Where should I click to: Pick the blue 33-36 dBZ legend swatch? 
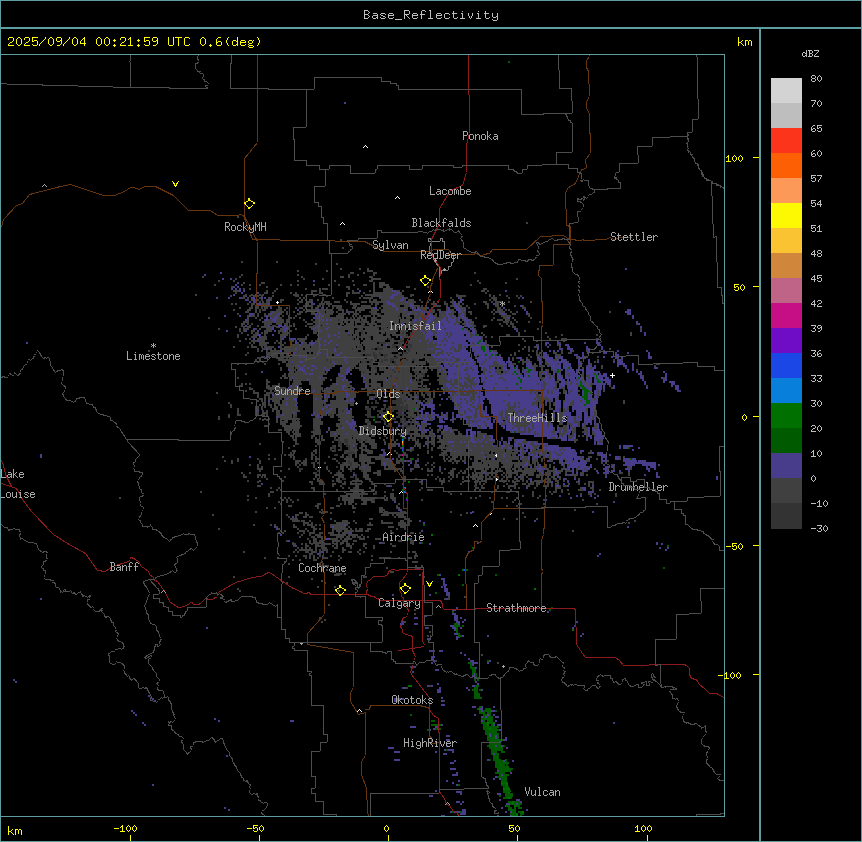786,365
